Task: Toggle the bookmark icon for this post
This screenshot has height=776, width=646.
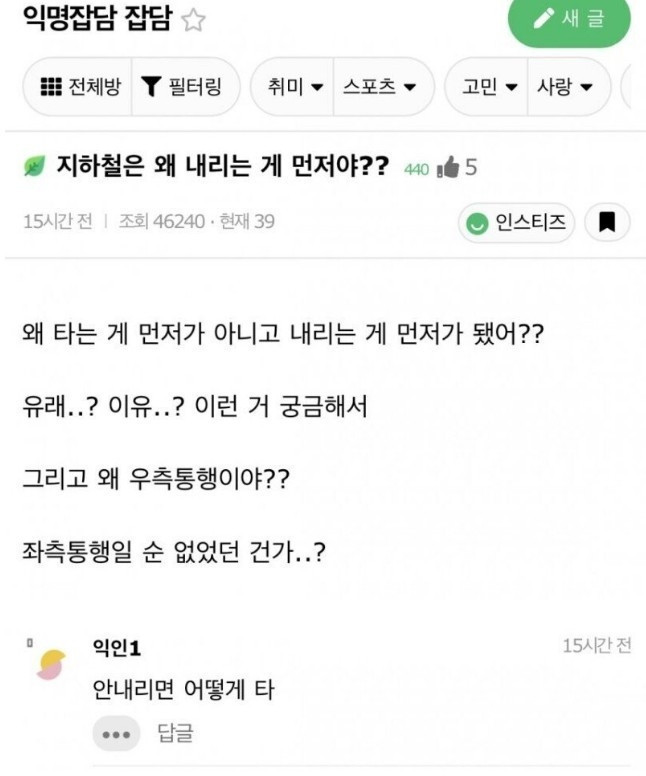Action: point(607,222)
